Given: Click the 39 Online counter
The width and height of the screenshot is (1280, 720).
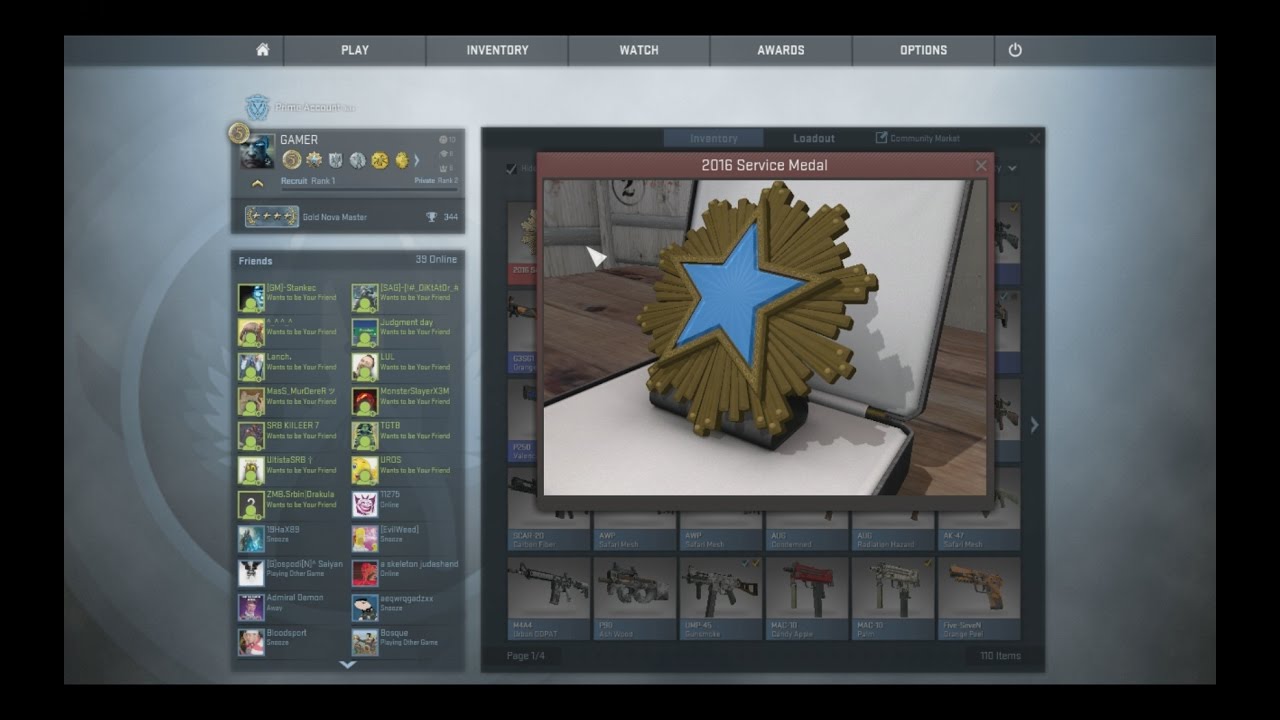Looking at the screenshot, I should tap(436, 260).
